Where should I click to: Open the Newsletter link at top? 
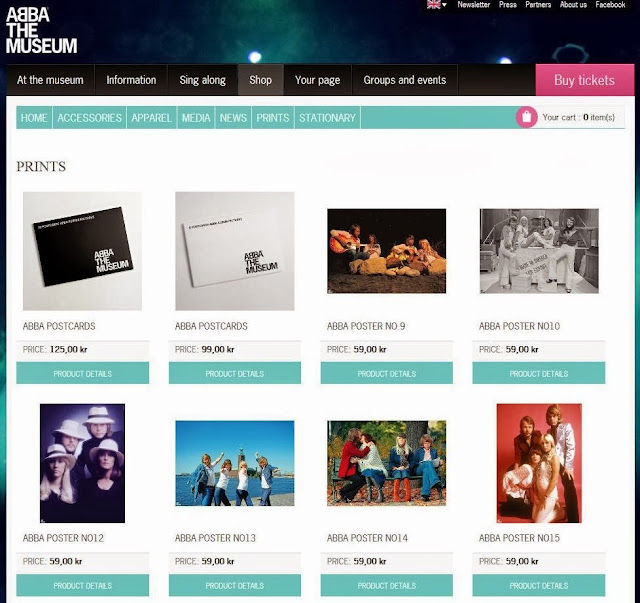click(473, 4)
